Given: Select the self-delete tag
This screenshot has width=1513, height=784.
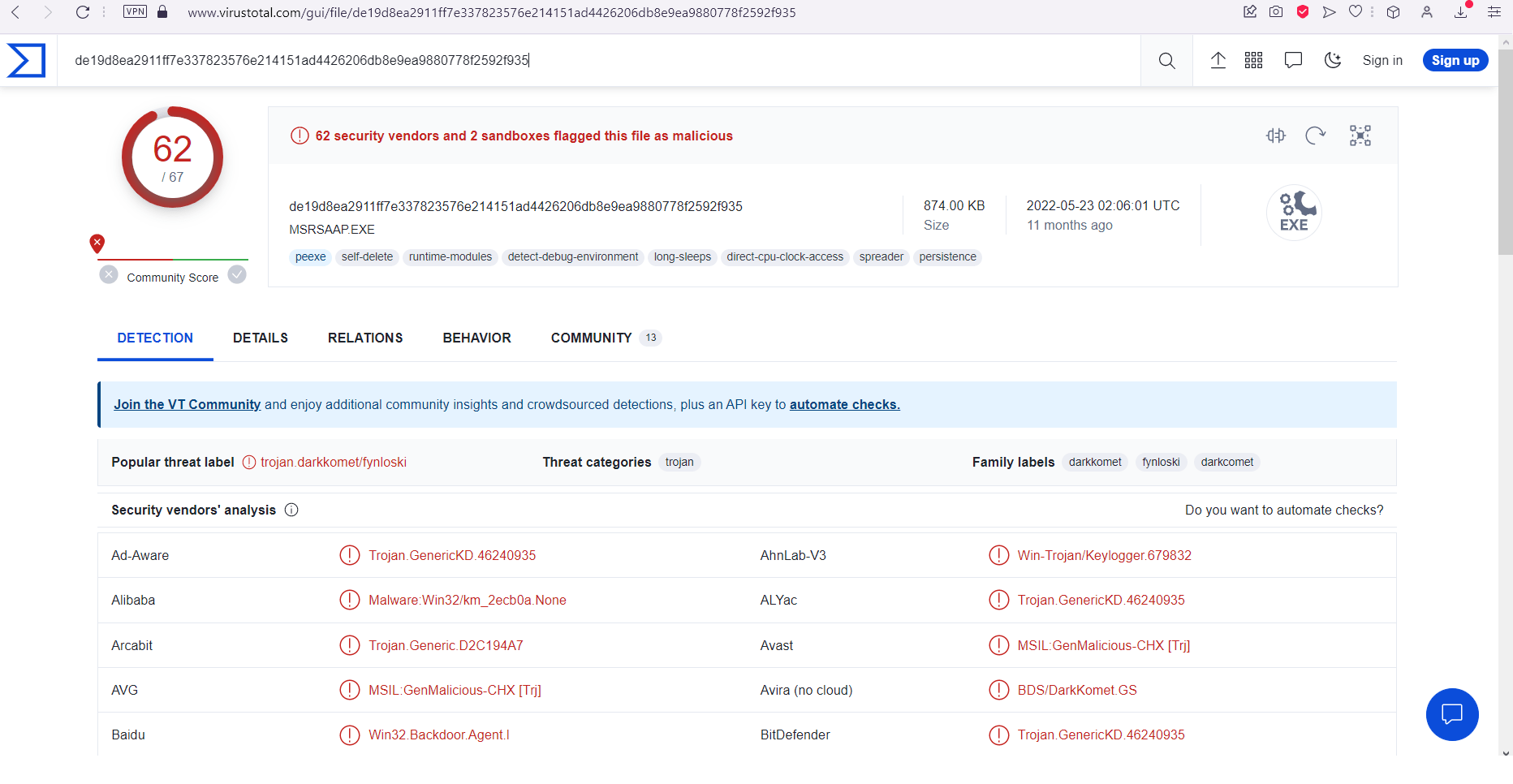Looking at the screenshot, I should pos(367,257).
